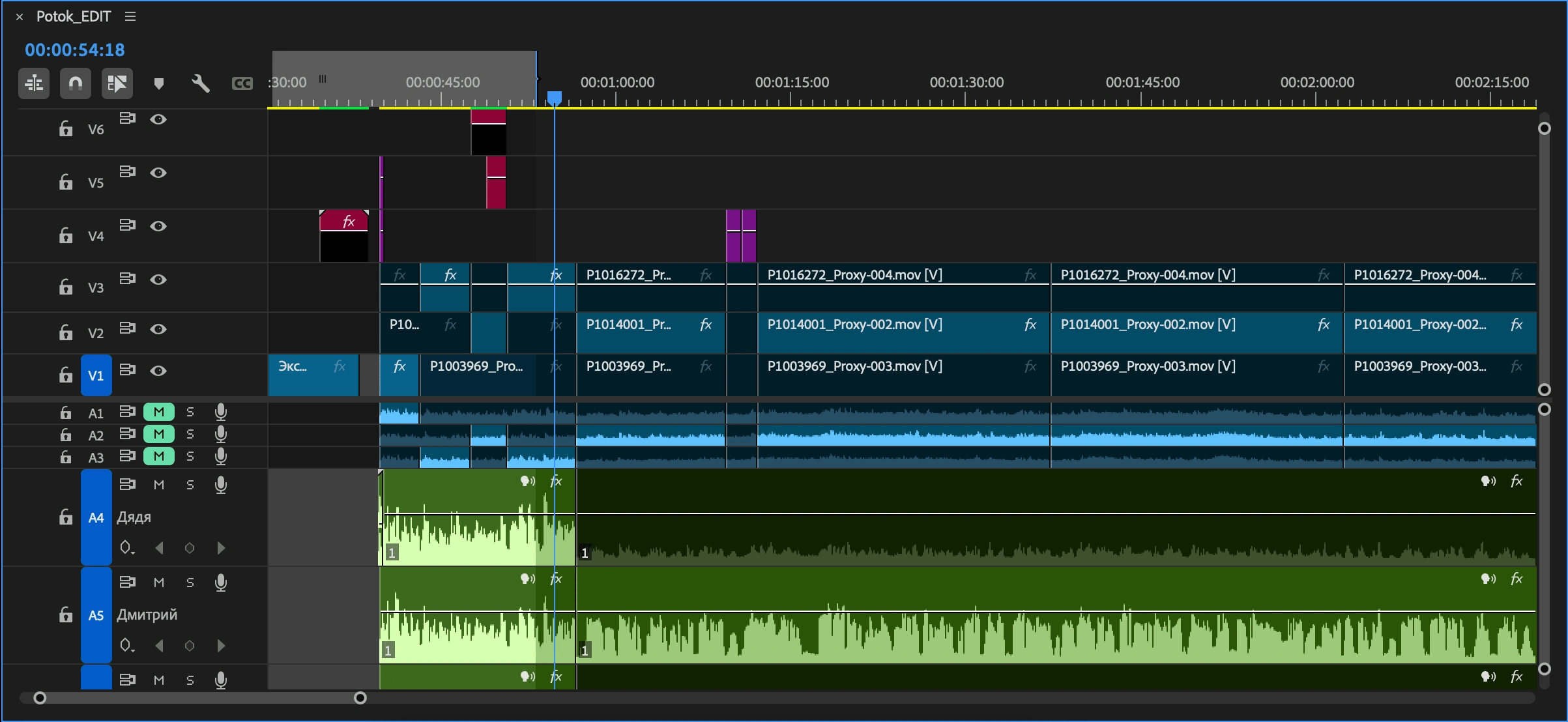
Task: Select the Potok_EDIT sequence tab
Action: [74, 16]
